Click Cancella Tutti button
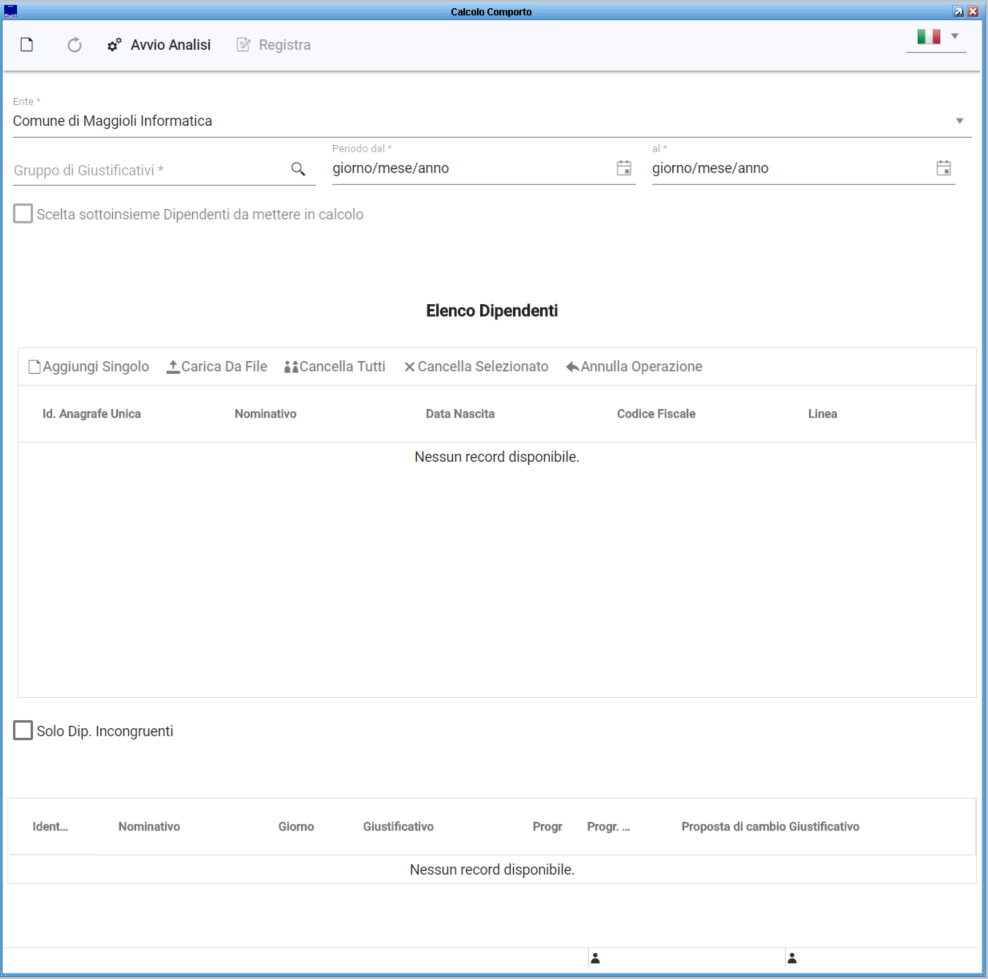Screen dimensions: 988x979 pyautogui.click(x=335, y=367)
